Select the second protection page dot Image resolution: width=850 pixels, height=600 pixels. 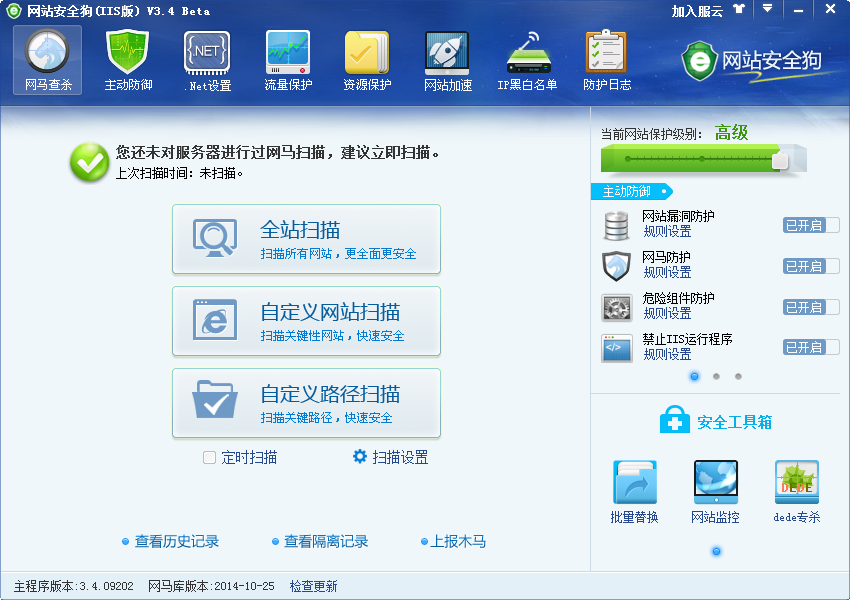[x=716, y=376]
